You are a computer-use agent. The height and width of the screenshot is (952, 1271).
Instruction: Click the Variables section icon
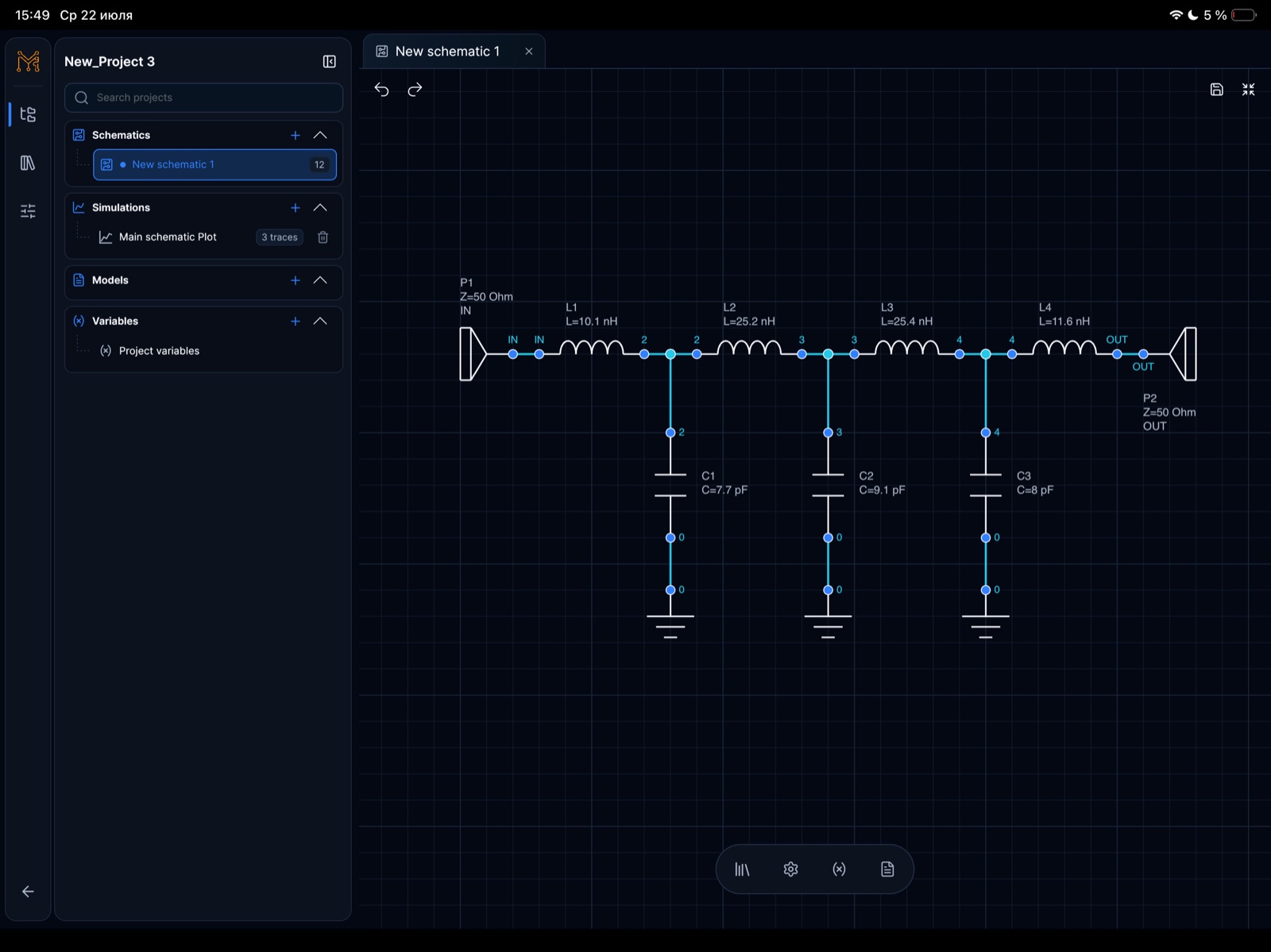(79, 321)
